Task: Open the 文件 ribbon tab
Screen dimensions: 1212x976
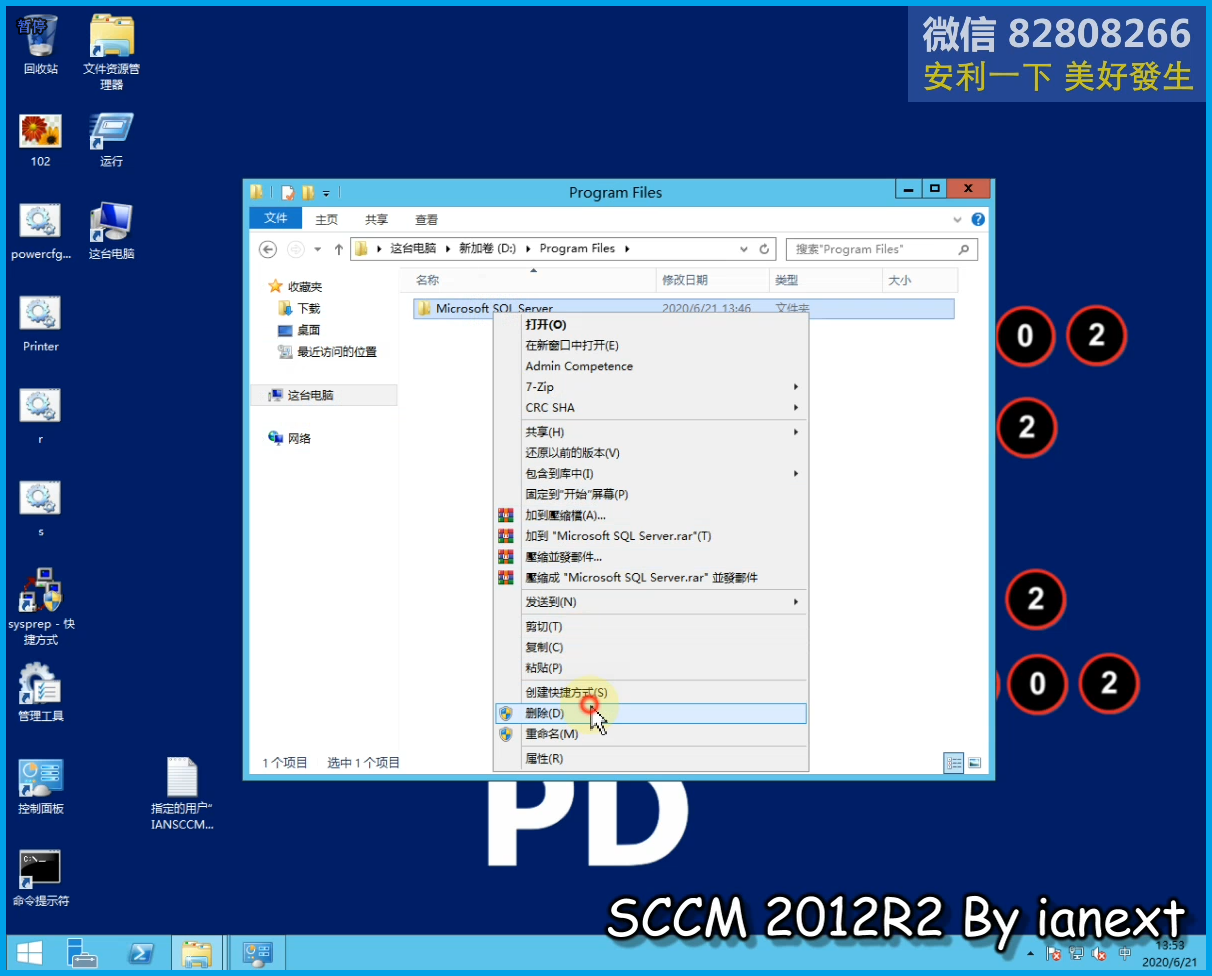Action: [275, 219]
